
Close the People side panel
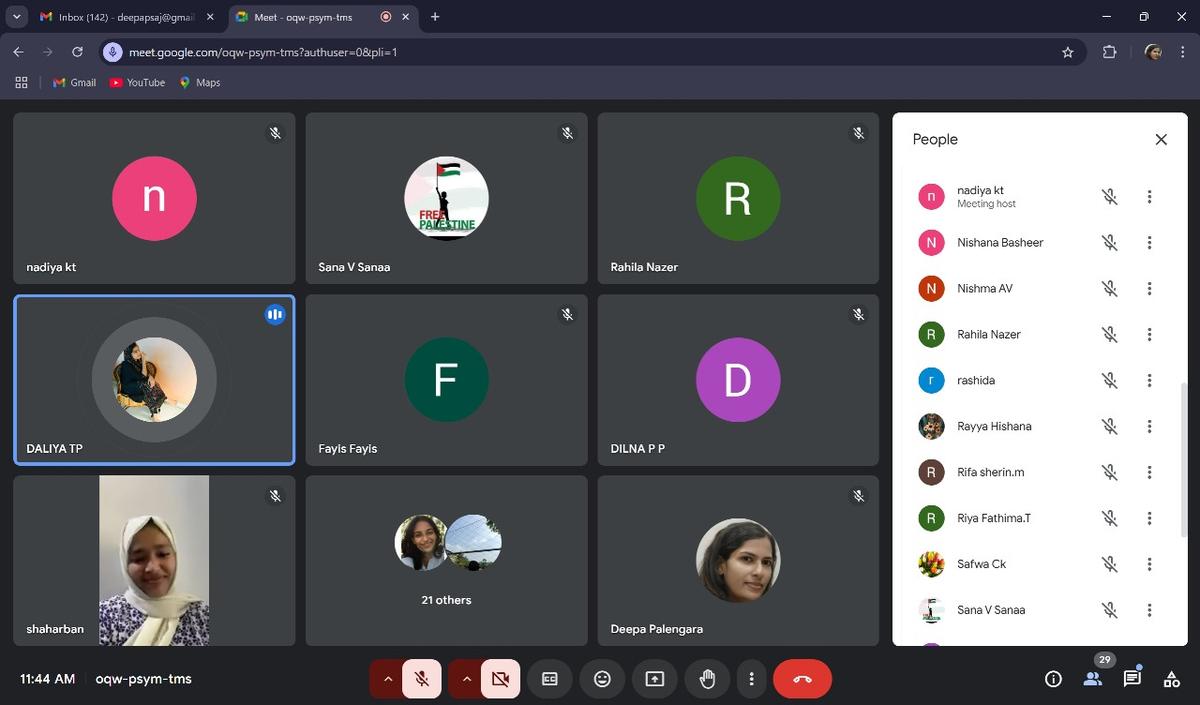(1161, 140)
